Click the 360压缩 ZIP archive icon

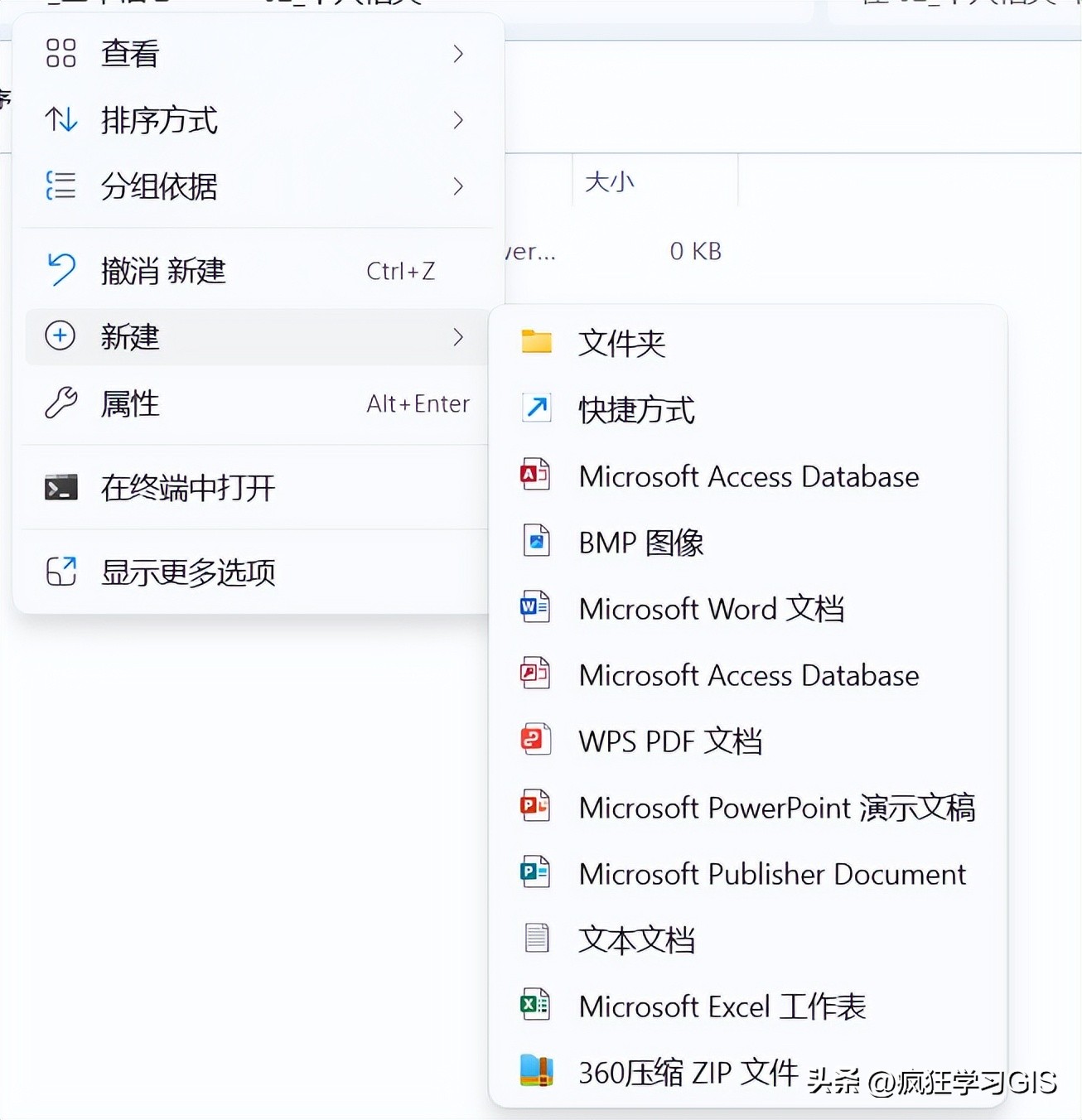click(536, 1071)
